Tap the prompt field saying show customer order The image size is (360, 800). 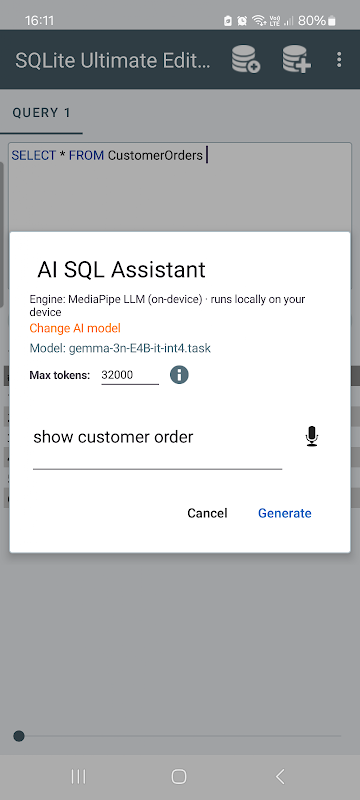tap(158, 444)
